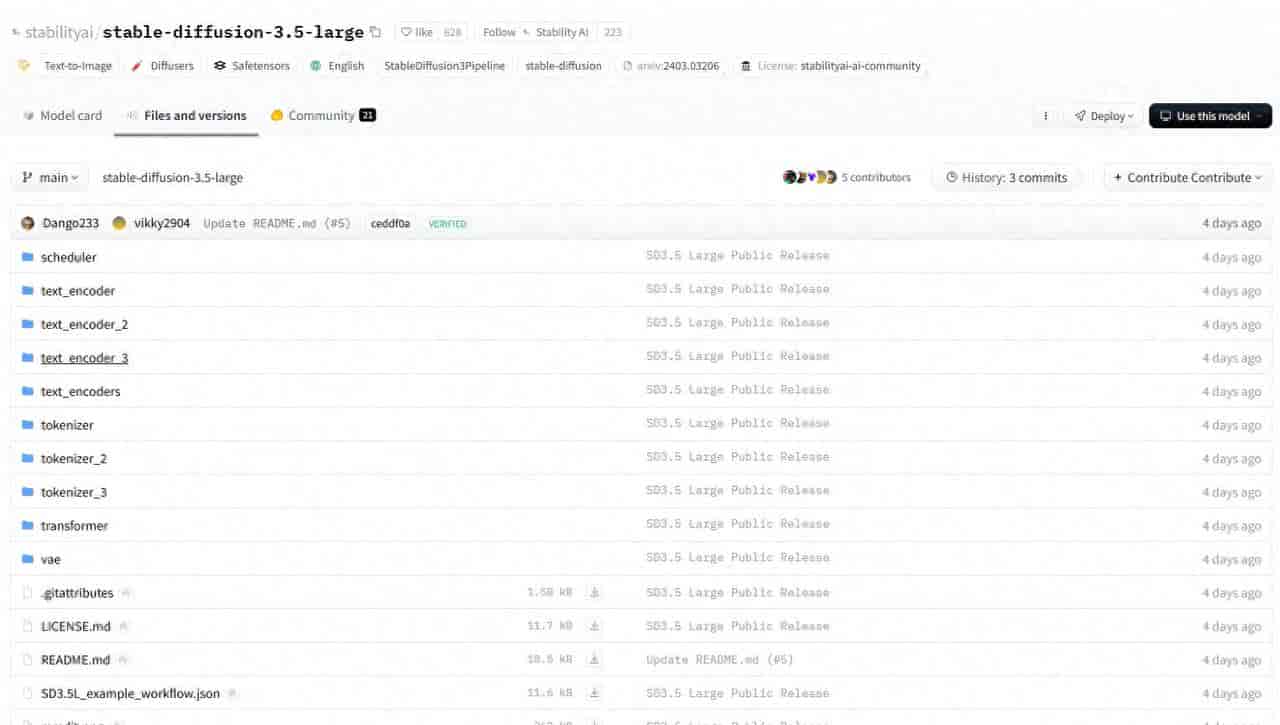Image resolution: width=1280 pixels, height=725 pixels.
Task: Open the .gitattributes file
Action: (x=77, y=593)
